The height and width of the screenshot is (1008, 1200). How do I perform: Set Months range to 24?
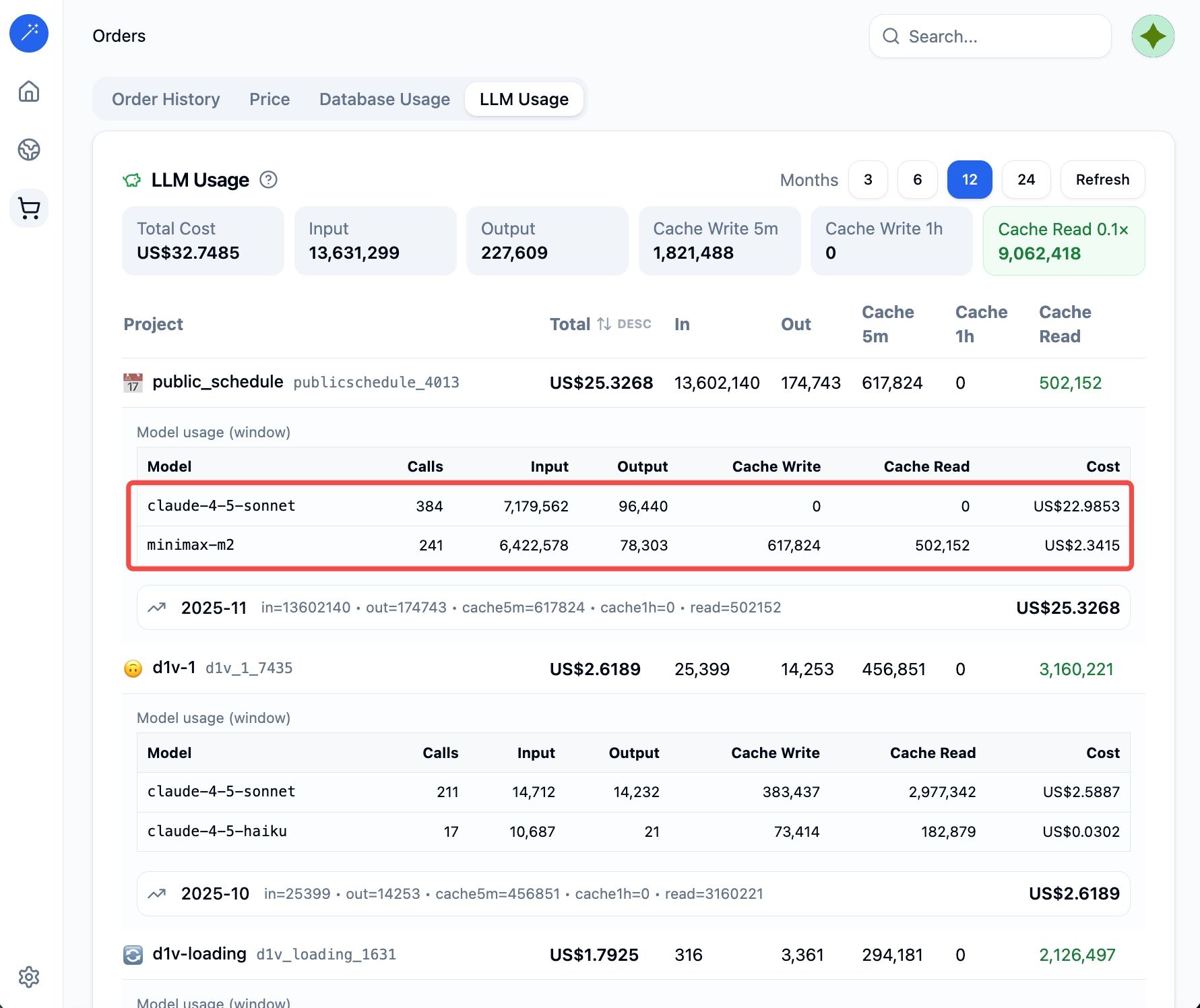coord(1025,180)
